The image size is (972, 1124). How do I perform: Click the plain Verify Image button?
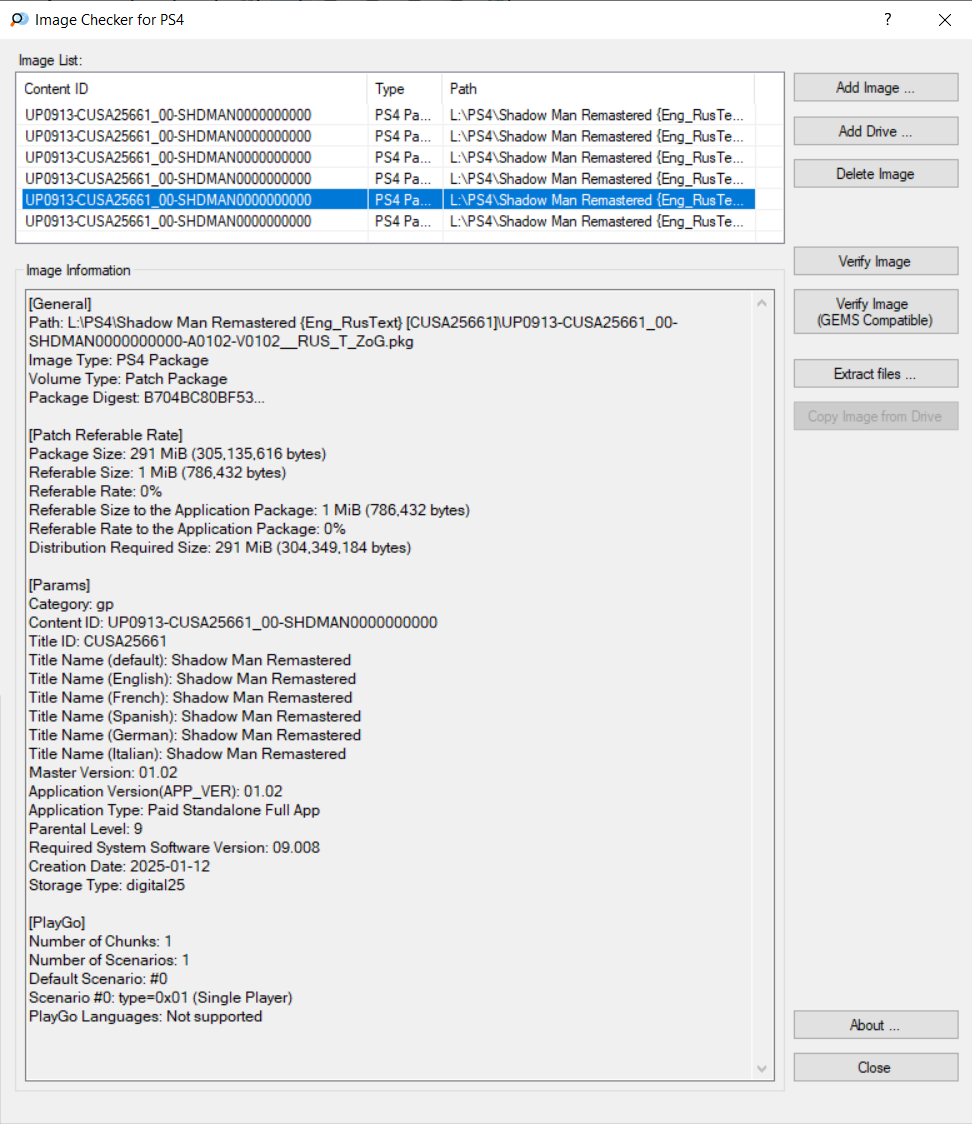[875, 262]
